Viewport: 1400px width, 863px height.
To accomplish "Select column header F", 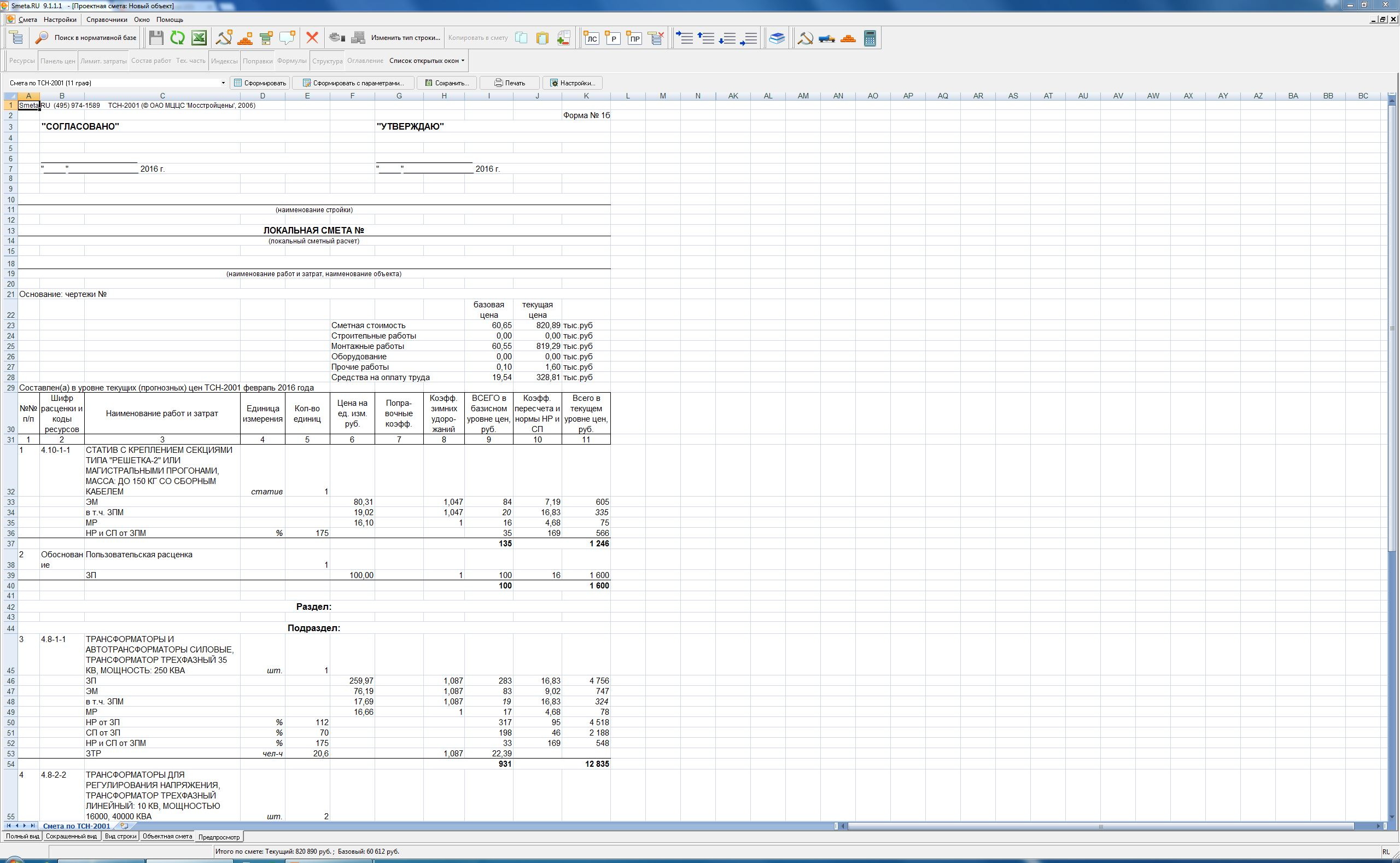I will point(352,96).
